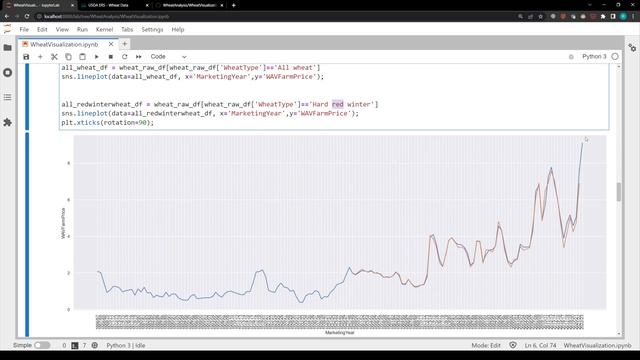This screenshot has width=640, height=360.
Task: Open the Kernel menu
Action: pos(104,29)
